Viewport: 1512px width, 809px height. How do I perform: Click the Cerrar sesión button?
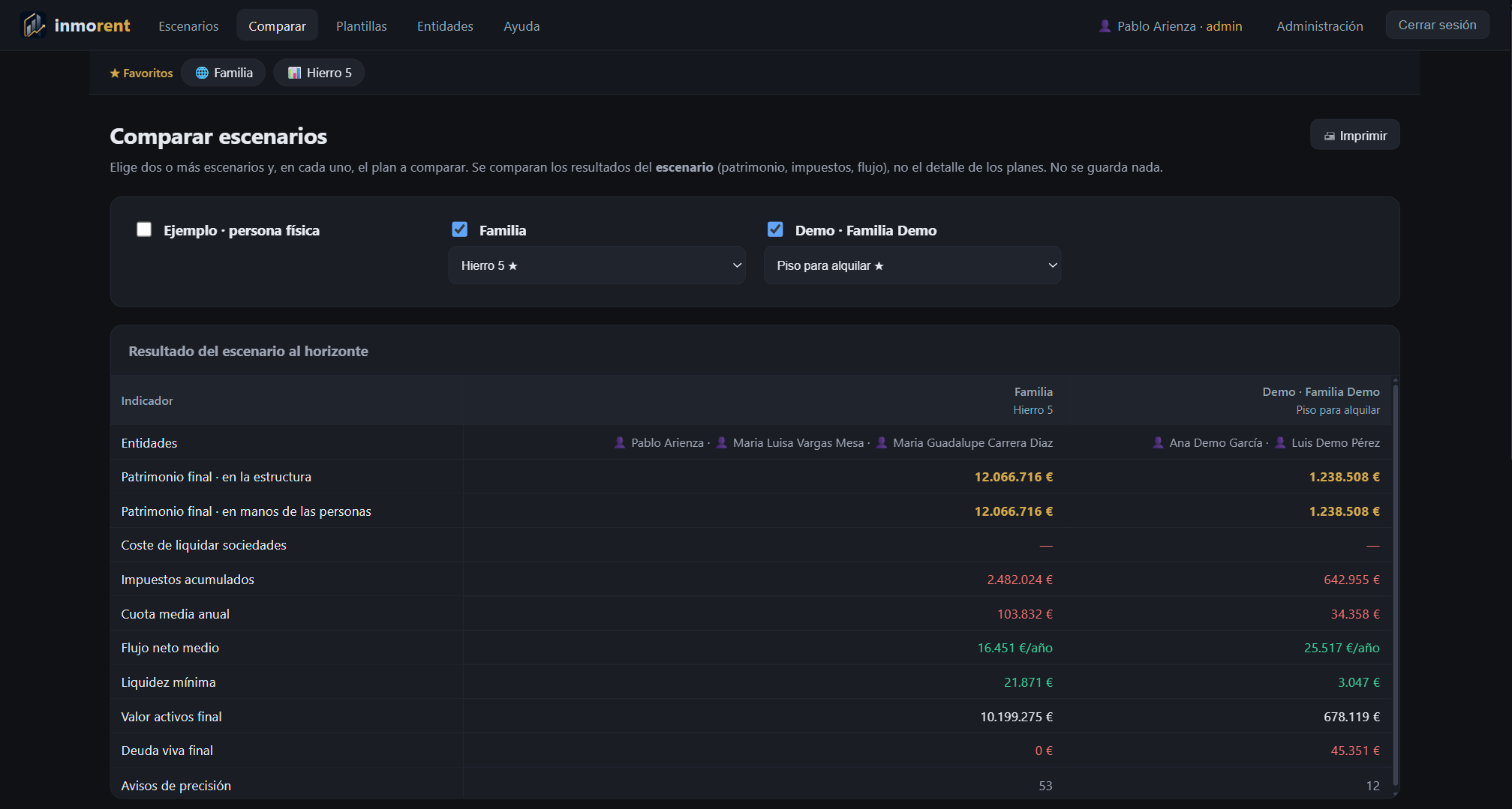1437,25
